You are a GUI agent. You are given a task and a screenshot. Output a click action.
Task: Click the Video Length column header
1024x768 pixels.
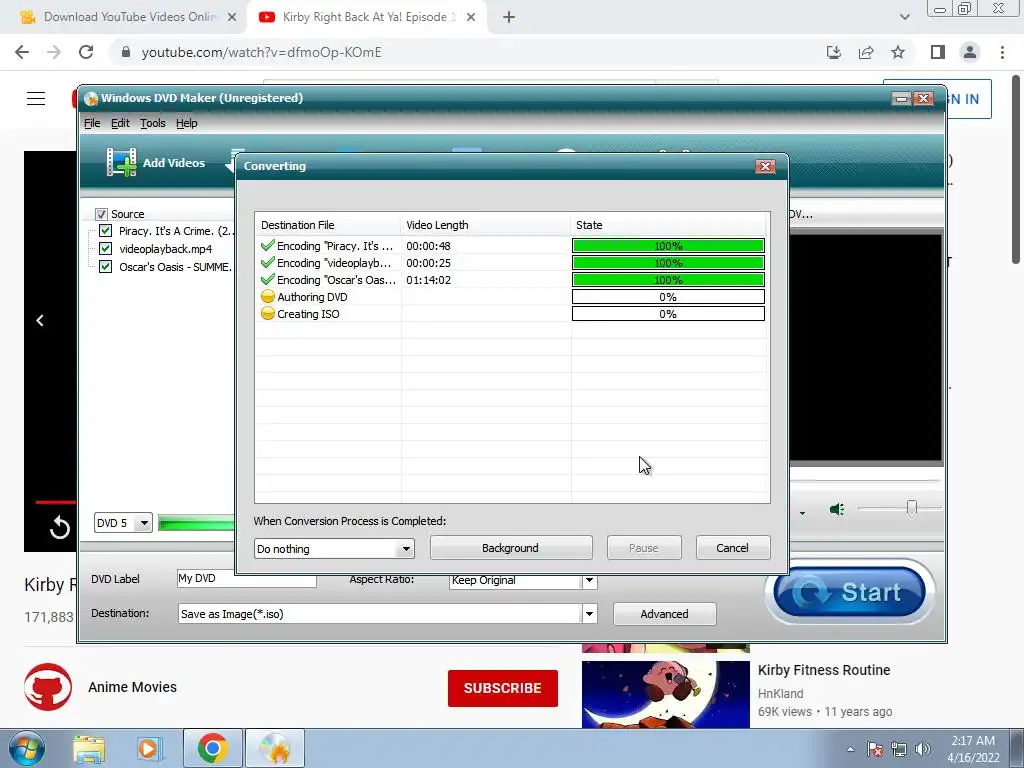point(486,225)
